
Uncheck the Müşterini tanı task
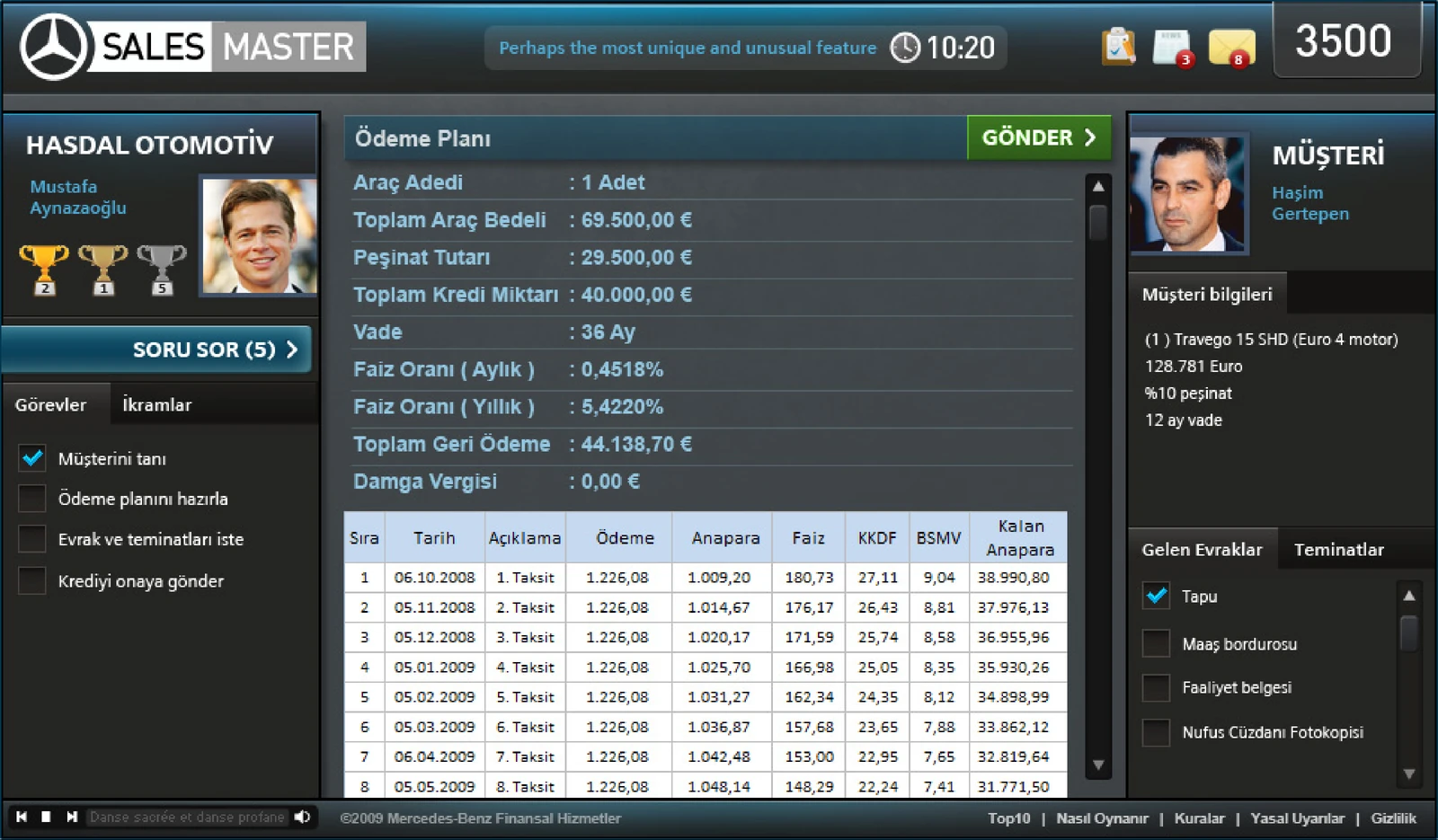point(32,458)
